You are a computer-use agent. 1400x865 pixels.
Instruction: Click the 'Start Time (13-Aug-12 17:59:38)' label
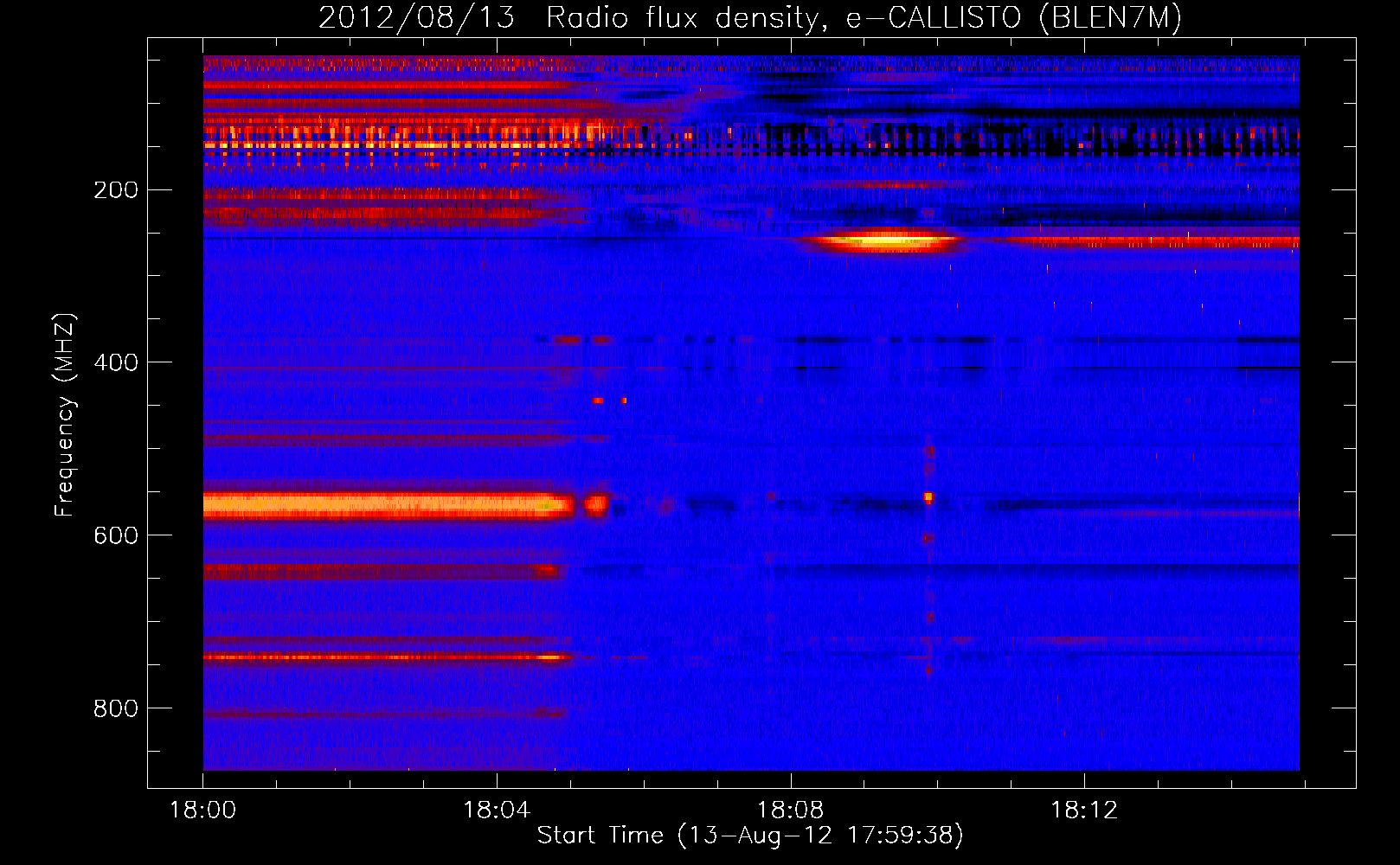[750, 836]
